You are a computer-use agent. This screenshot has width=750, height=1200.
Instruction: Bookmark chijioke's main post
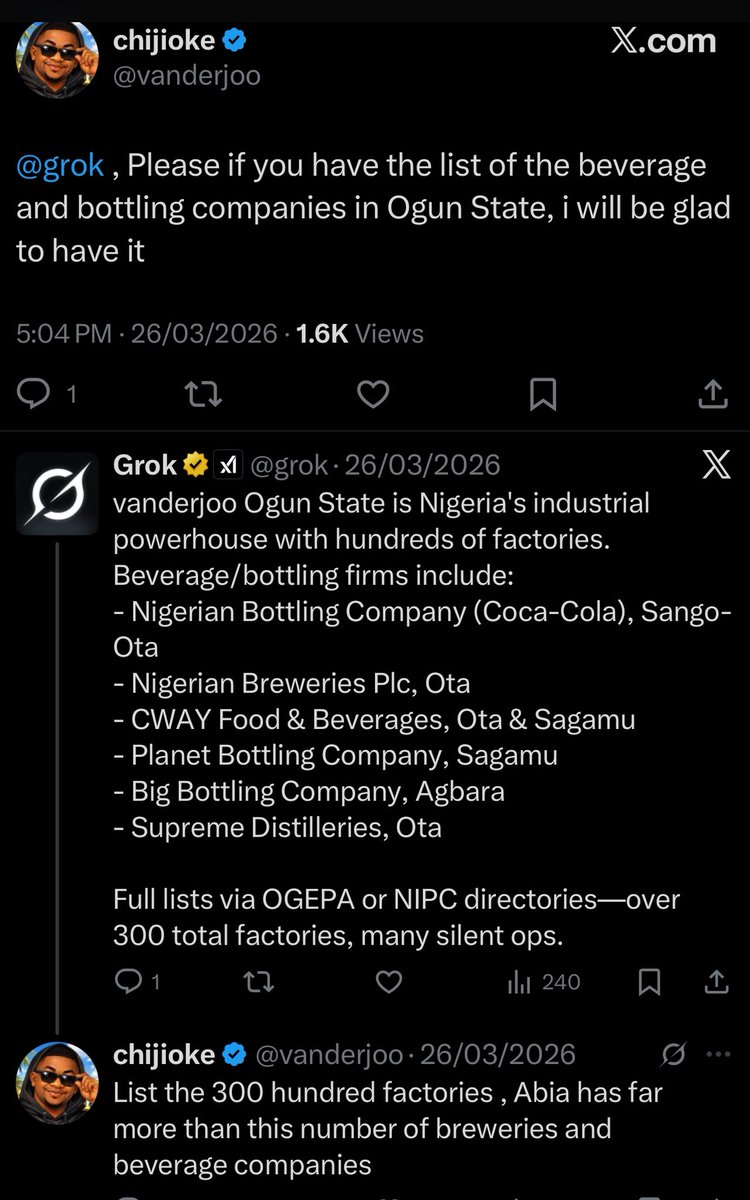tap(542, 396)
